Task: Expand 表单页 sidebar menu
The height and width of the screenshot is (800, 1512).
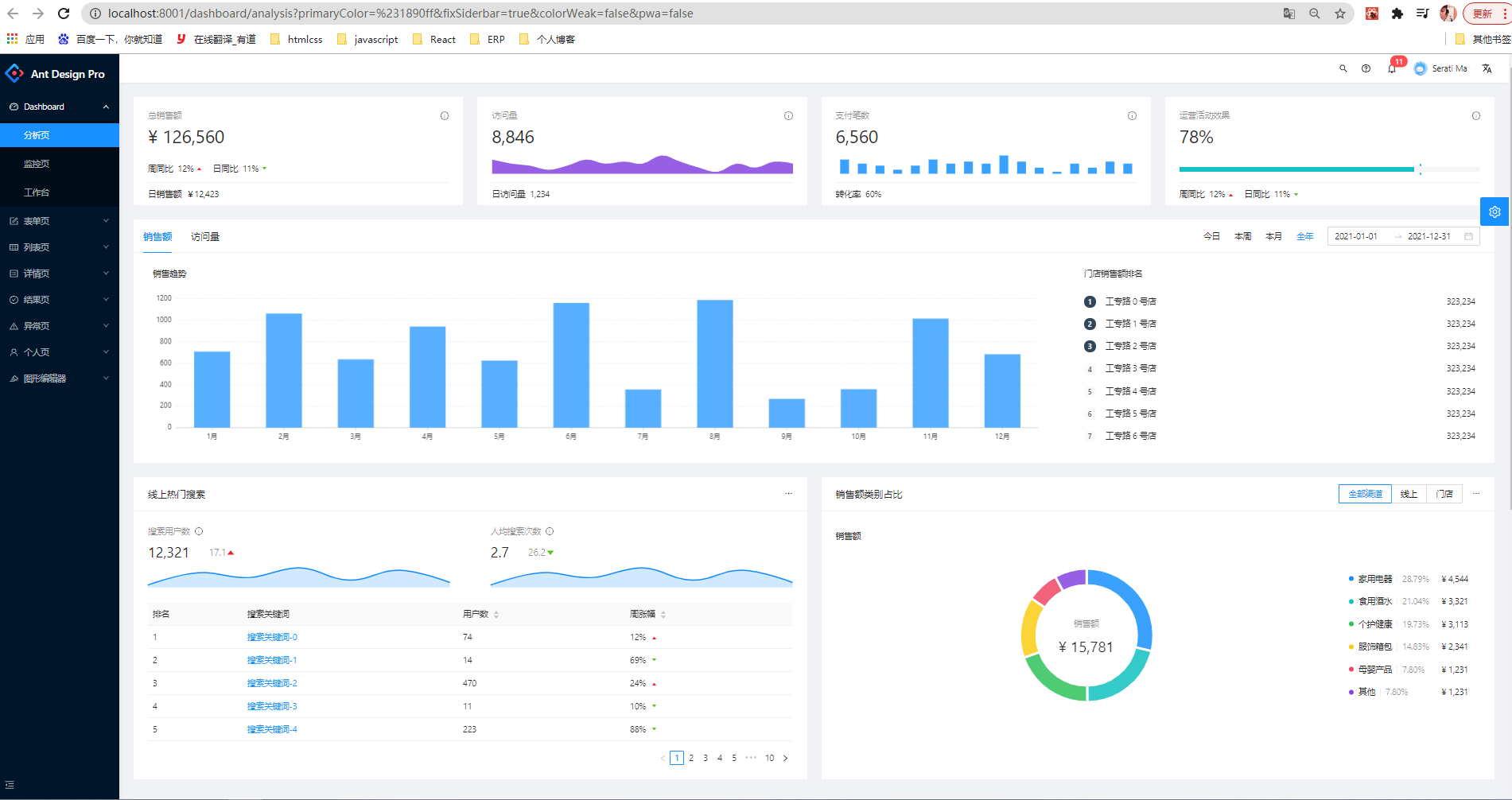Action: click(60, 221)
